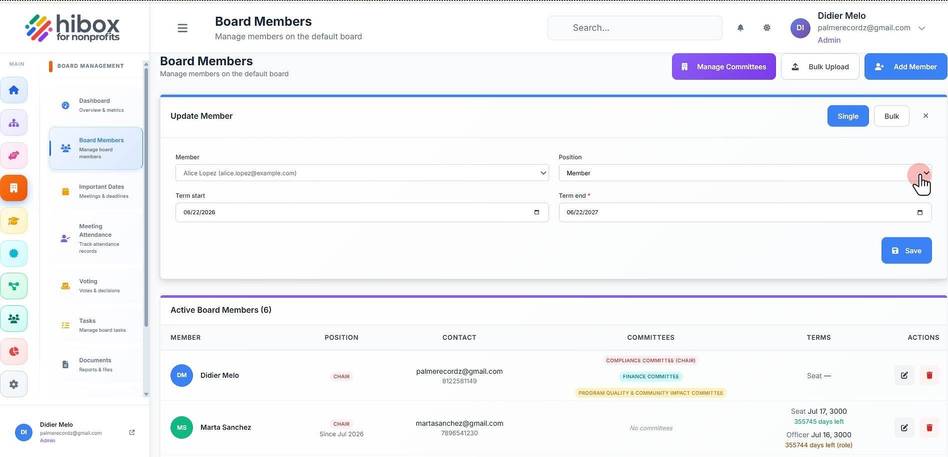Click the Manage Committees button
This screenshot has width=948, height=457.
[723, 66]
